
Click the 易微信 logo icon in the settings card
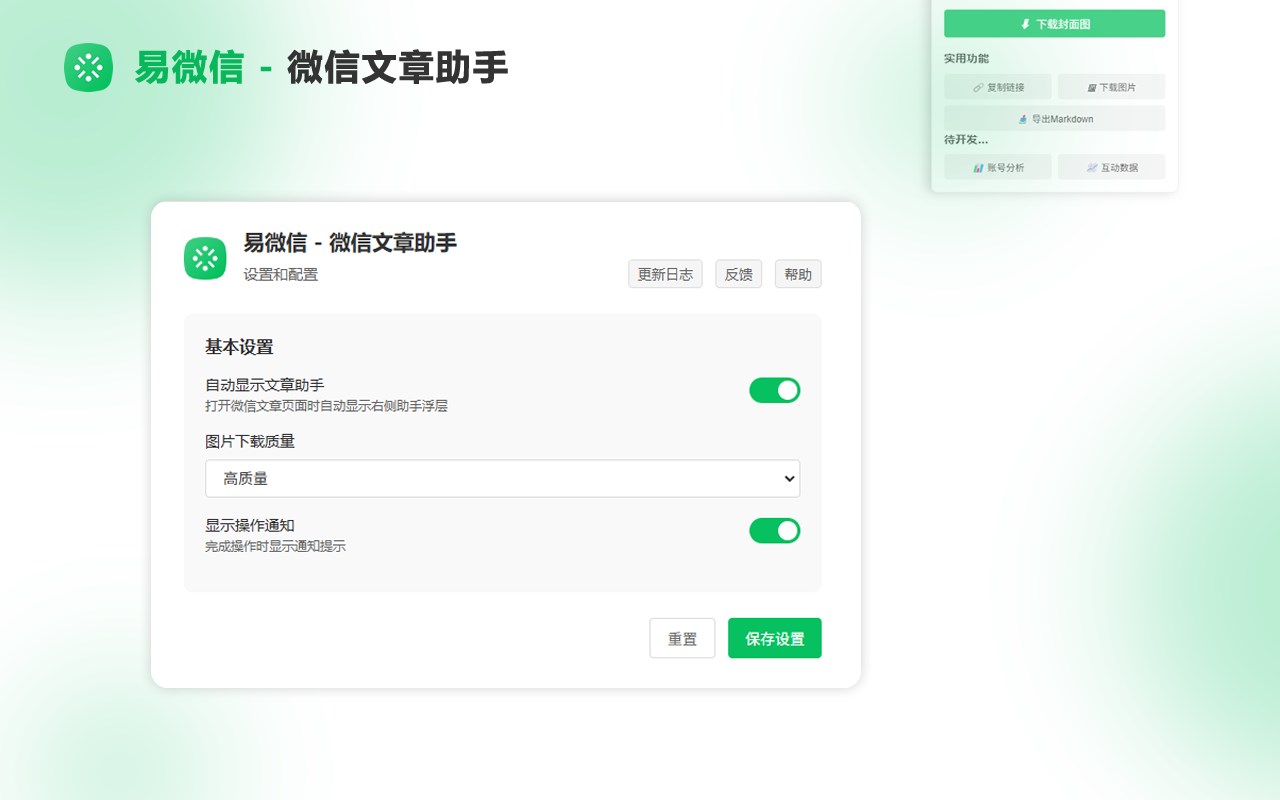[x=205, y=258]
